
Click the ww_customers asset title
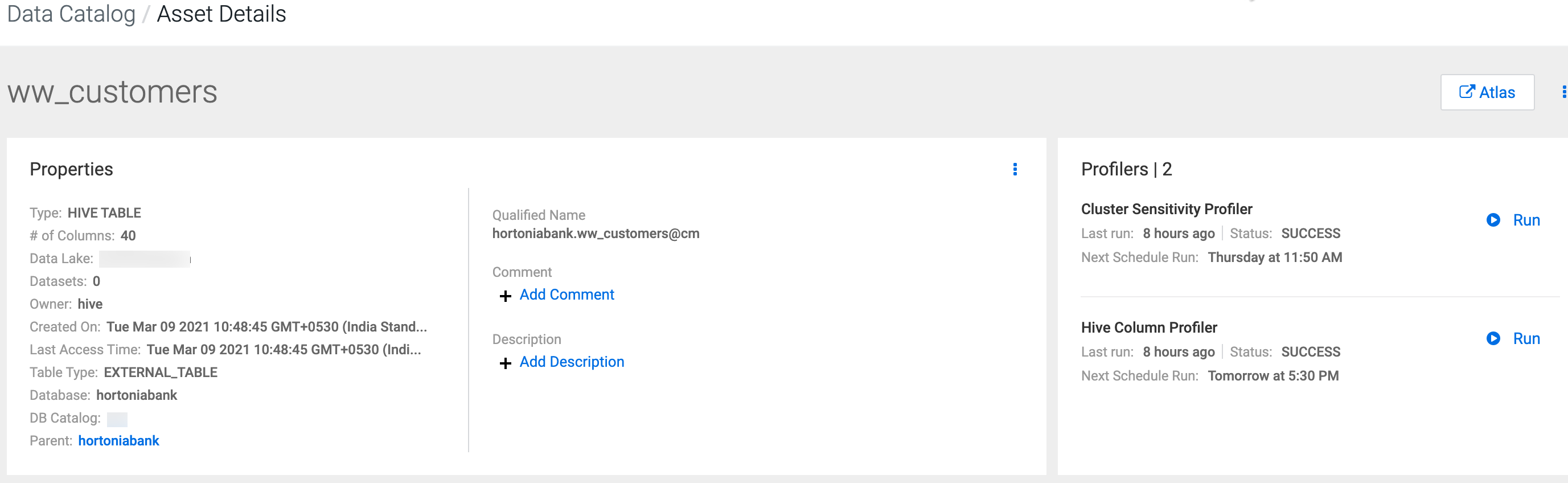point(113,93)
